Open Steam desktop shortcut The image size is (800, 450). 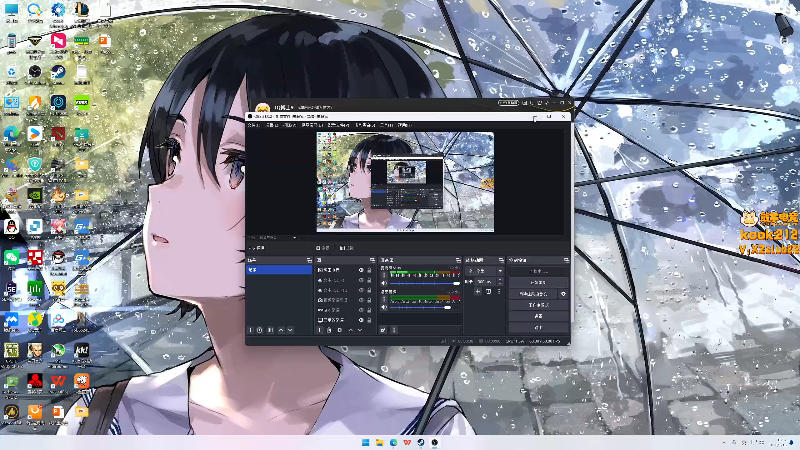point(58,72)
